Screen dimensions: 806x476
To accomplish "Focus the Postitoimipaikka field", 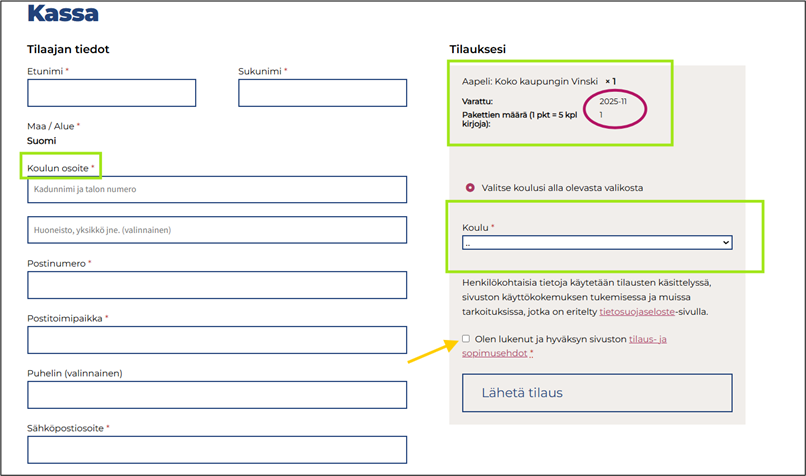I will (217, 340).
